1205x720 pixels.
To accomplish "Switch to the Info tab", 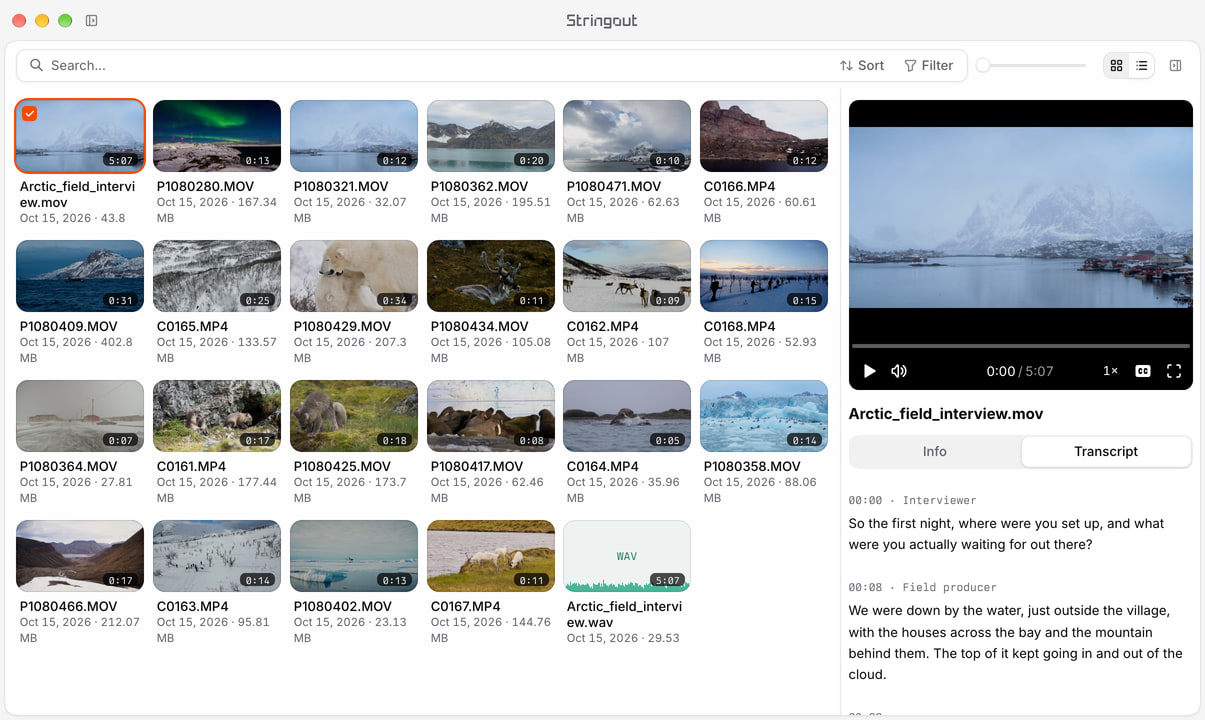I will tap(935, 451).
